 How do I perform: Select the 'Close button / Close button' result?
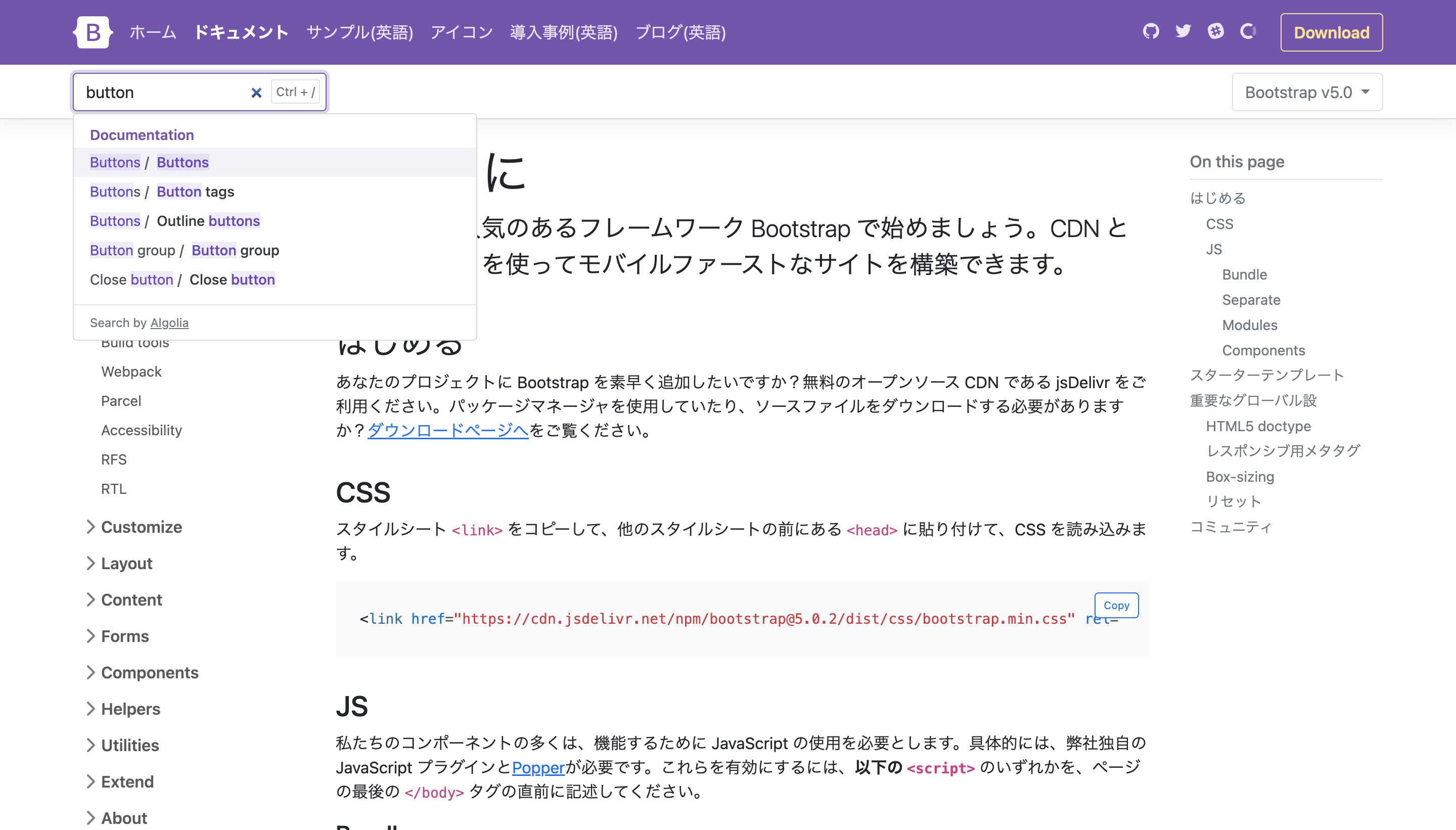click(275, 280)
